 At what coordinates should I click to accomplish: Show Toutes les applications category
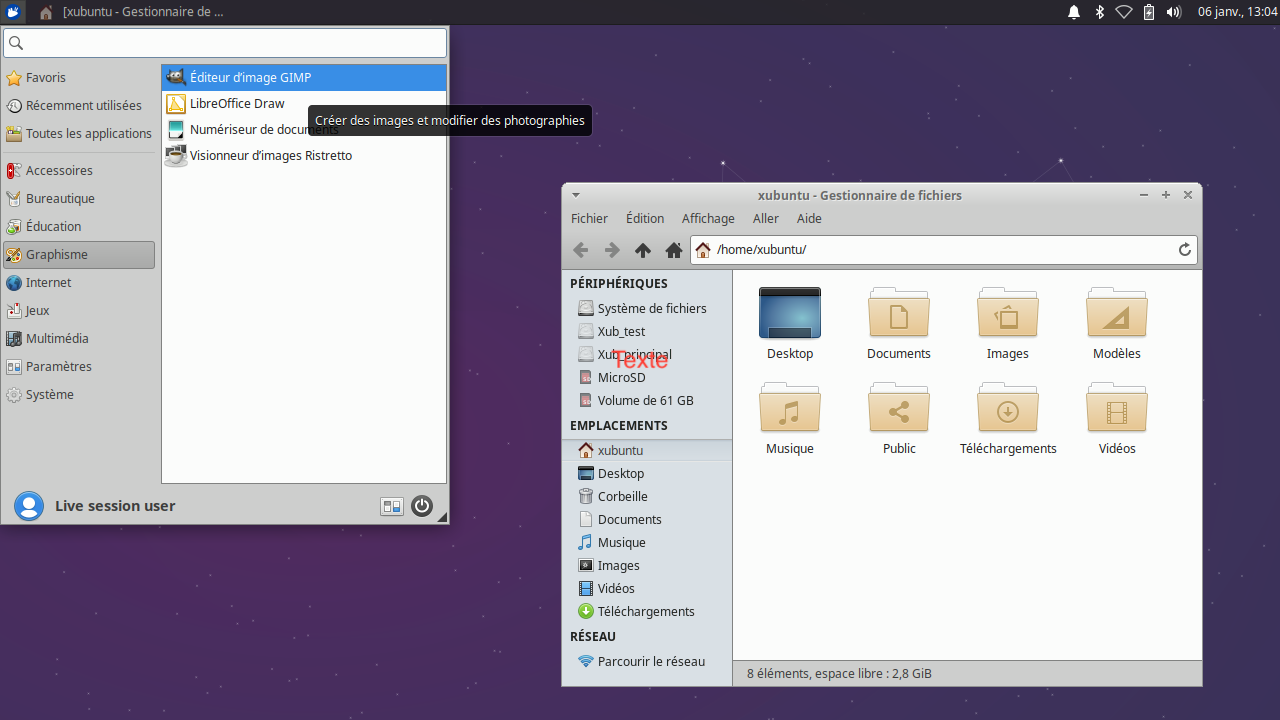[88, 134]
